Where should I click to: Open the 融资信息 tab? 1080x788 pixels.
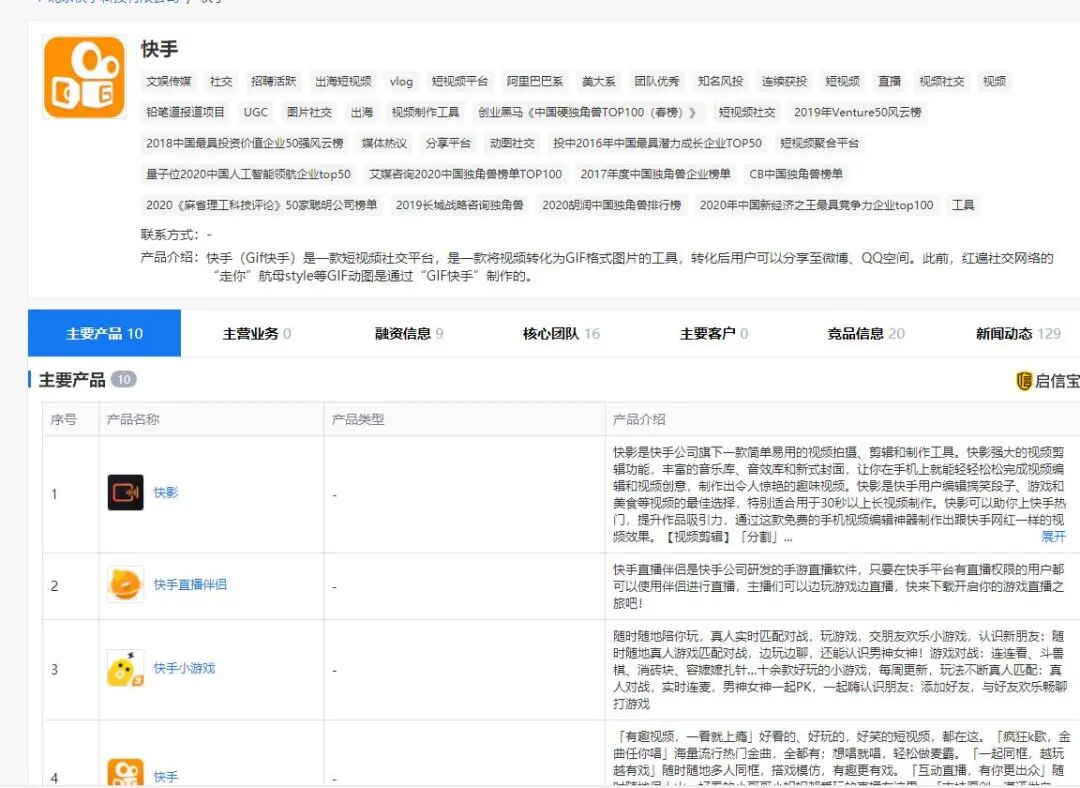[x=404, y=334]
